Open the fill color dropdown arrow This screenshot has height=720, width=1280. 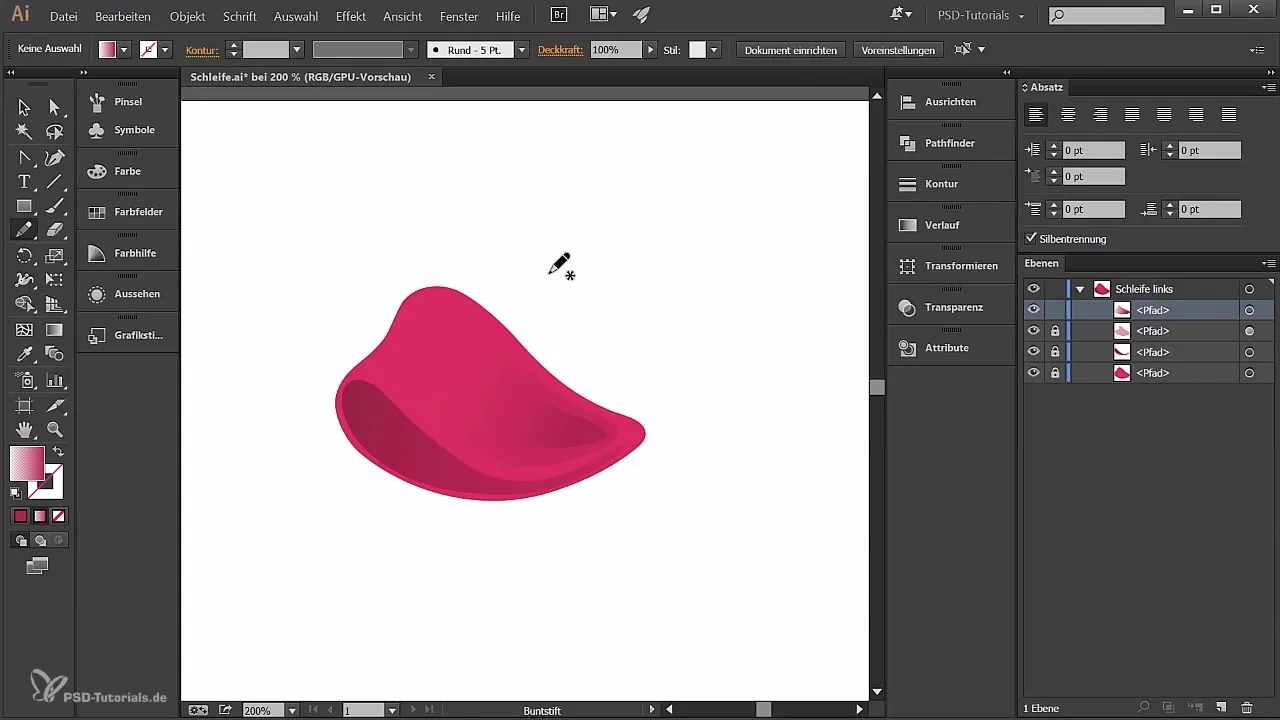[x=124, y=49]
